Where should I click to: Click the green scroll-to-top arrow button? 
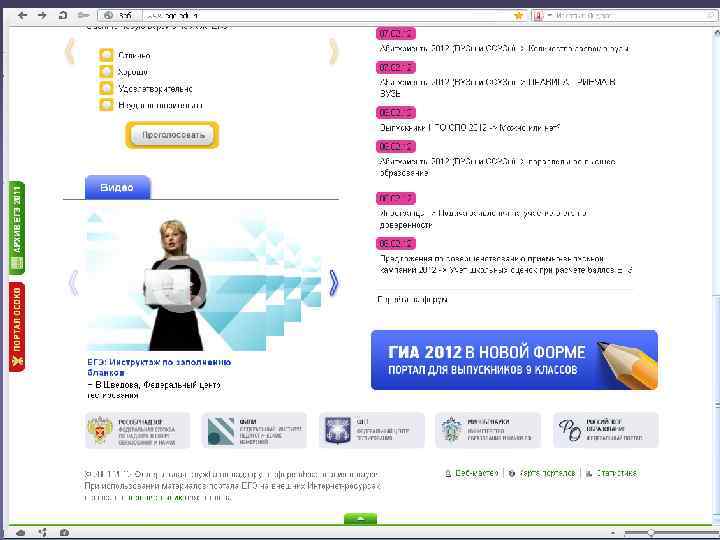point(360,519)
